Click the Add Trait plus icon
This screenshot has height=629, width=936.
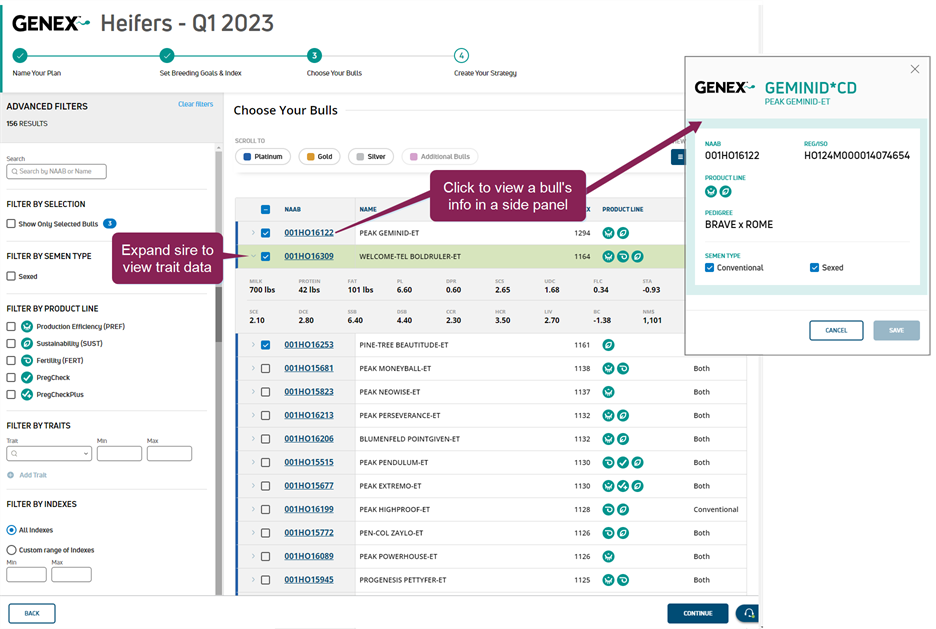[10, 475]
